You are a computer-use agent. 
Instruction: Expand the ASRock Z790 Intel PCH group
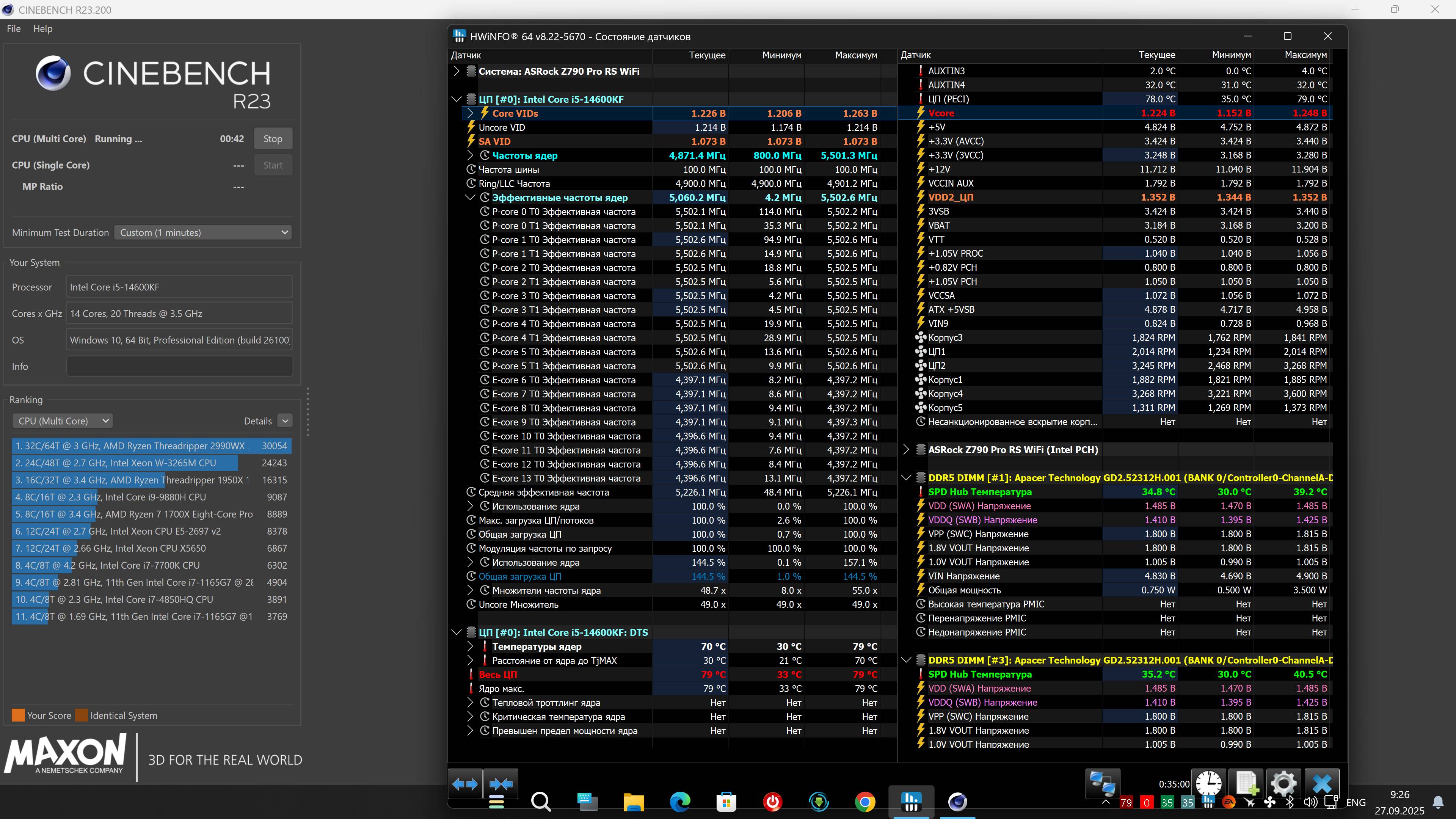906,449
